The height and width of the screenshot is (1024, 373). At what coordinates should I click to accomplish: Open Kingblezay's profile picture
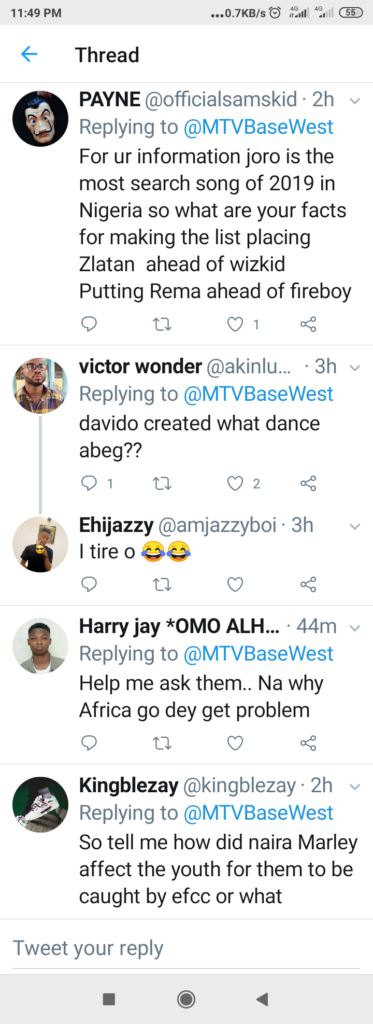coord(41,804)
